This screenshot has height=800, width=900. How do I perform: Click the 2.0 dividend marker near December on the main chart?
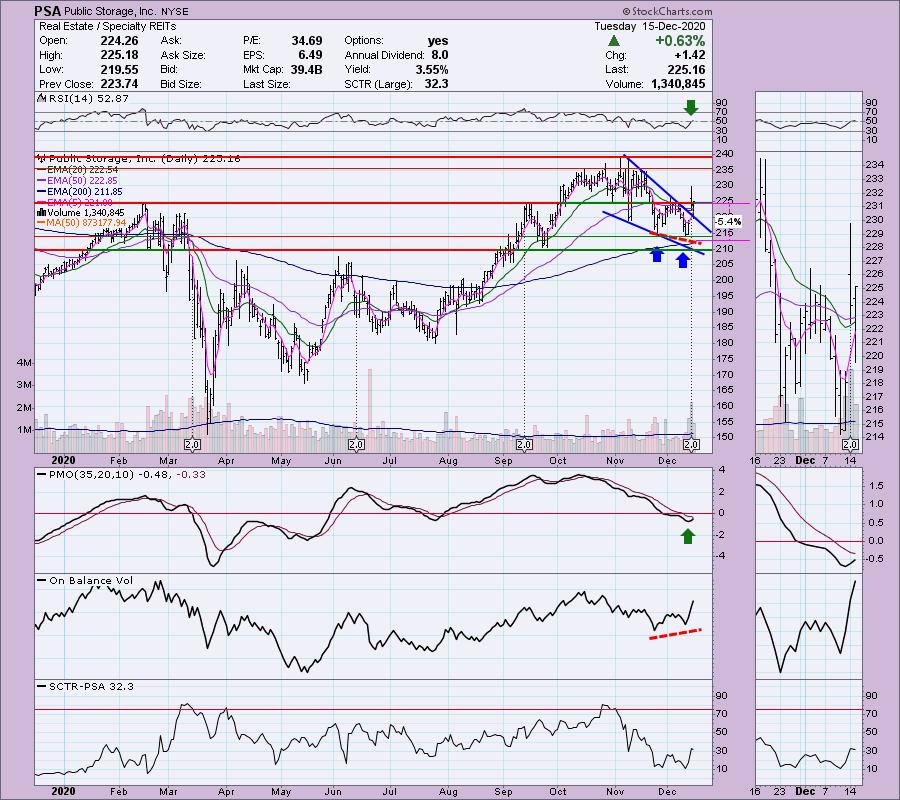(691, 444)
